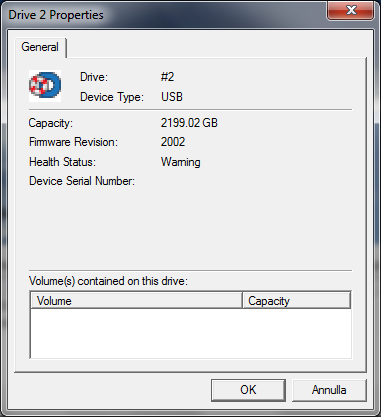Click the USB device type value
The width and height of the screenshot is (381, 417).
click(172, 97)
